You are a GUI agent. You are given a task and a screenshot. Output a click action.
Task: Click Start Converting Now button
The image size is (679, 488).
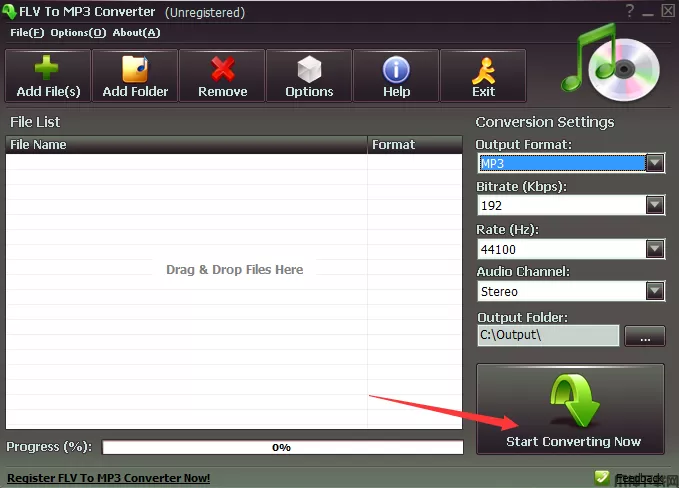[570, 409]
